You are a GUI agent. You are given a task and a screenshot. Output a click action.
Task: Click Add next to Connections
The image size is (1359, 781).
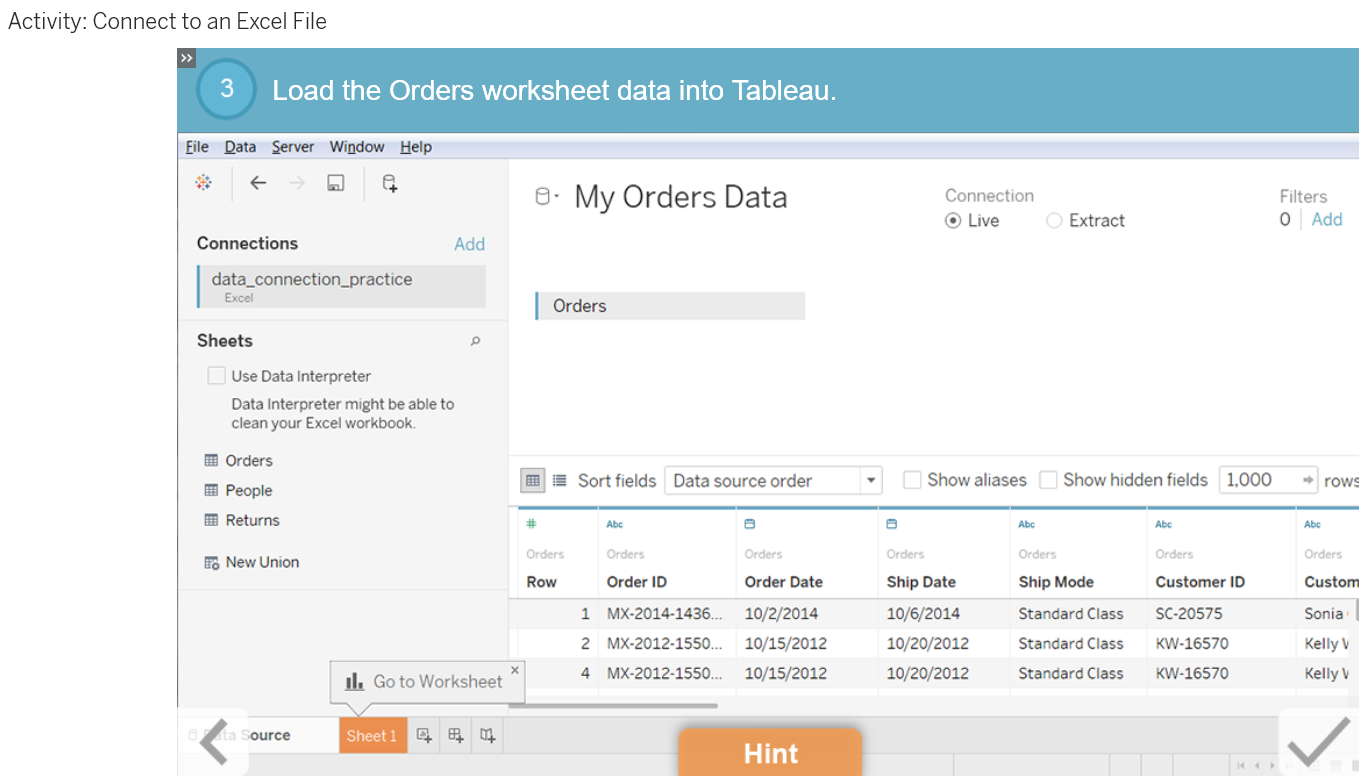click(469, 244)
